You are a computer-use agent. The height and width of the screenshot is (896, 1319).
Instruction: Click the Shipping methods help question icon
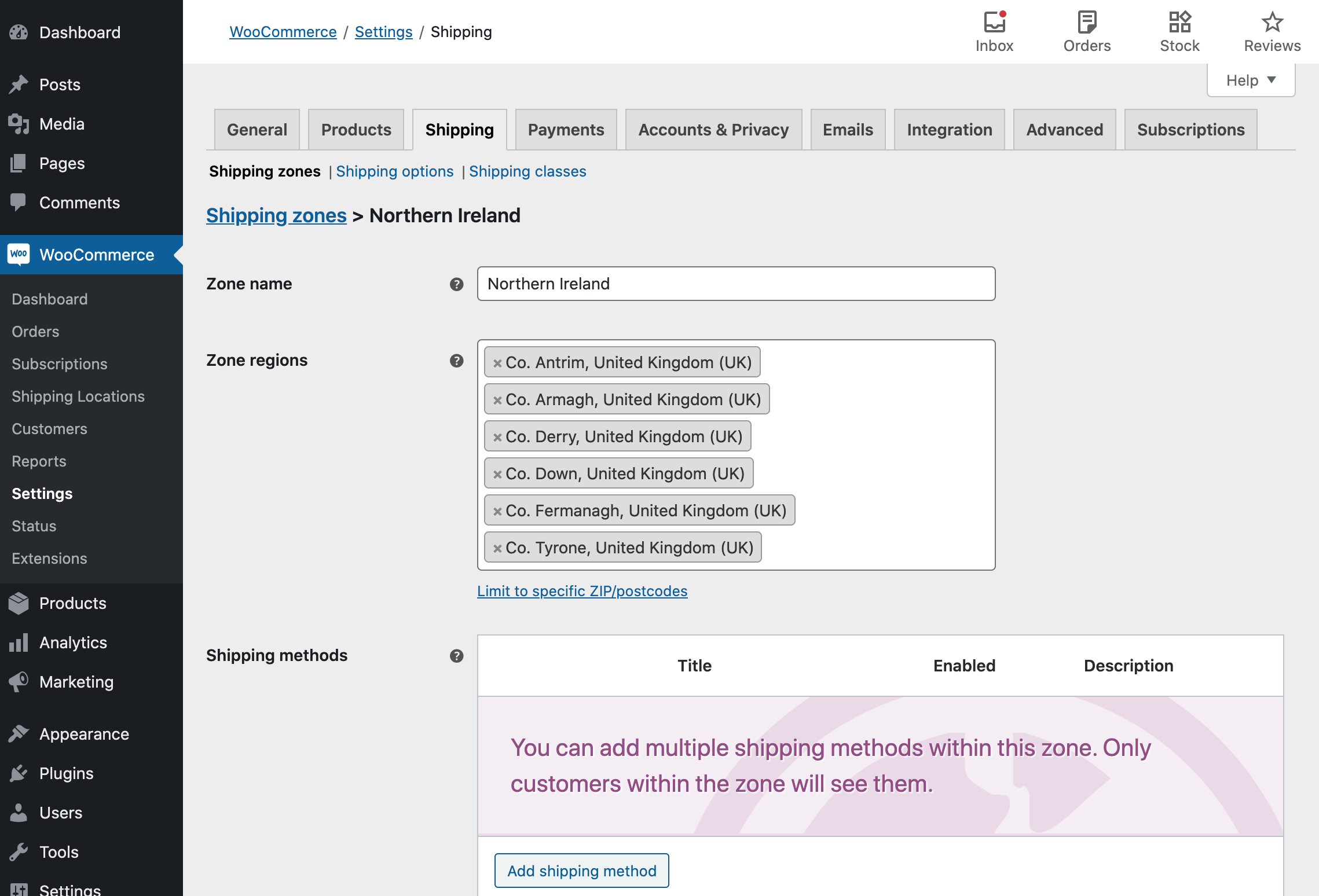(457, 656)
